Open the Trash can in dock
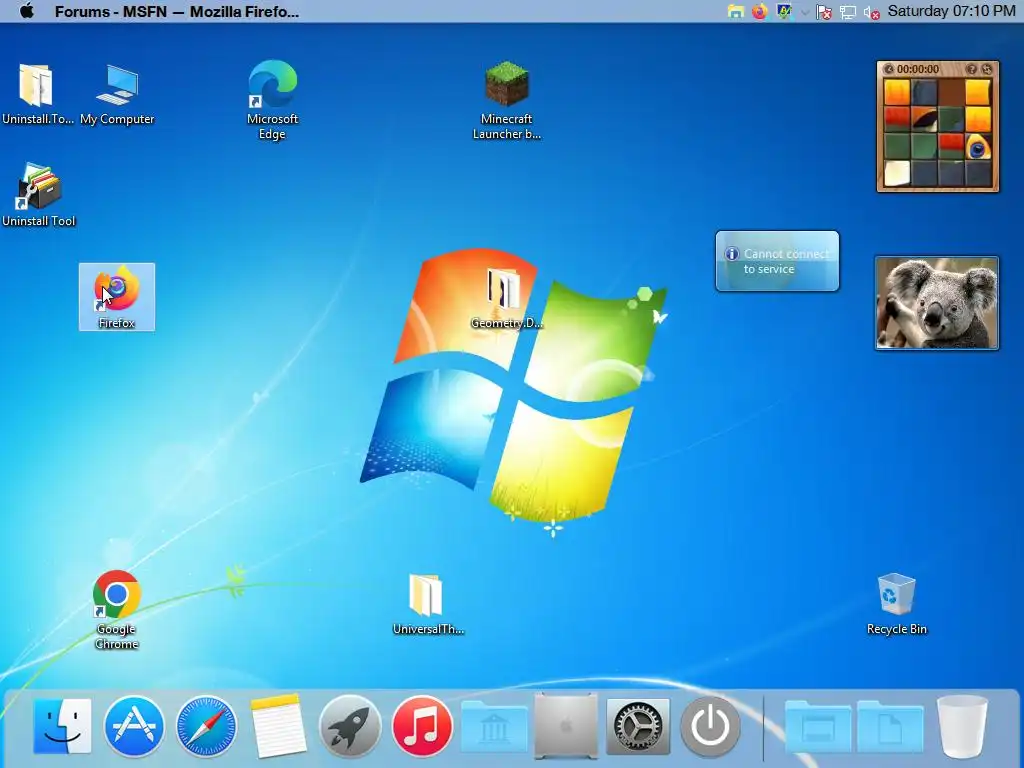Viewport: 1024px width, 768px height. (962, 726)
